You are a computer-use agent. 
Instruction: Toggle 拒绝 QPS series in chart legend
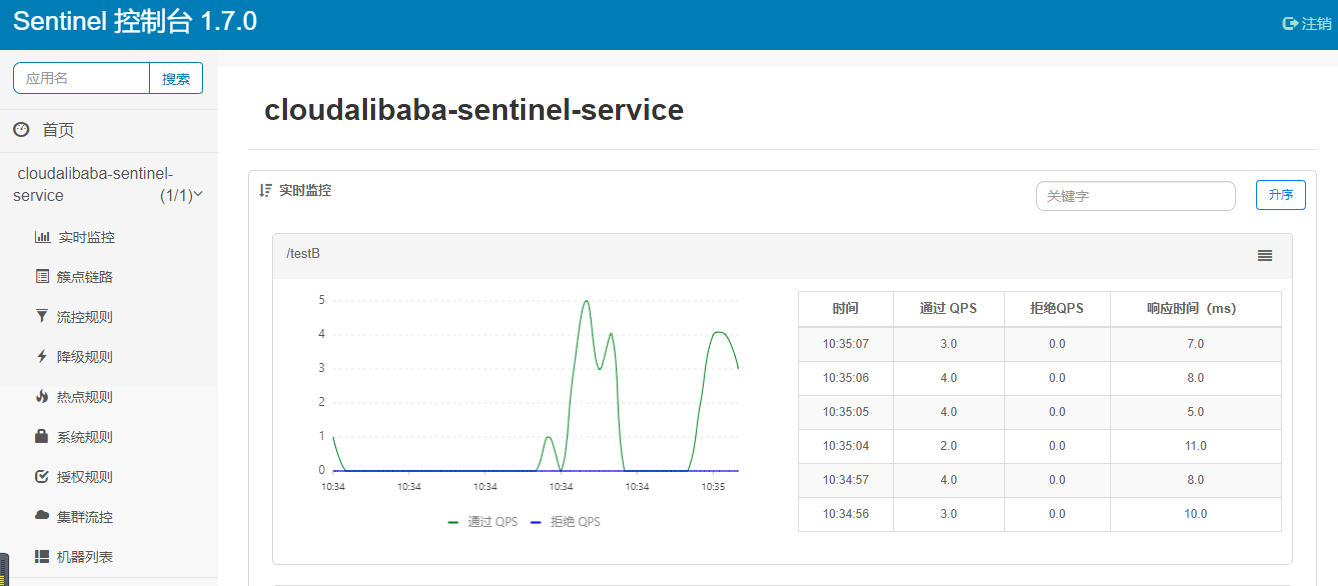(565, 522)
